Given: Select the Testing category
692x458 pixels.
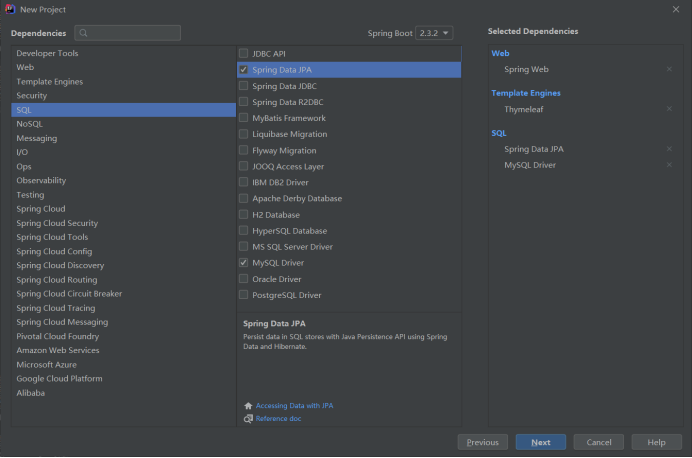Looking at the screenshot, I should [124, 195].
